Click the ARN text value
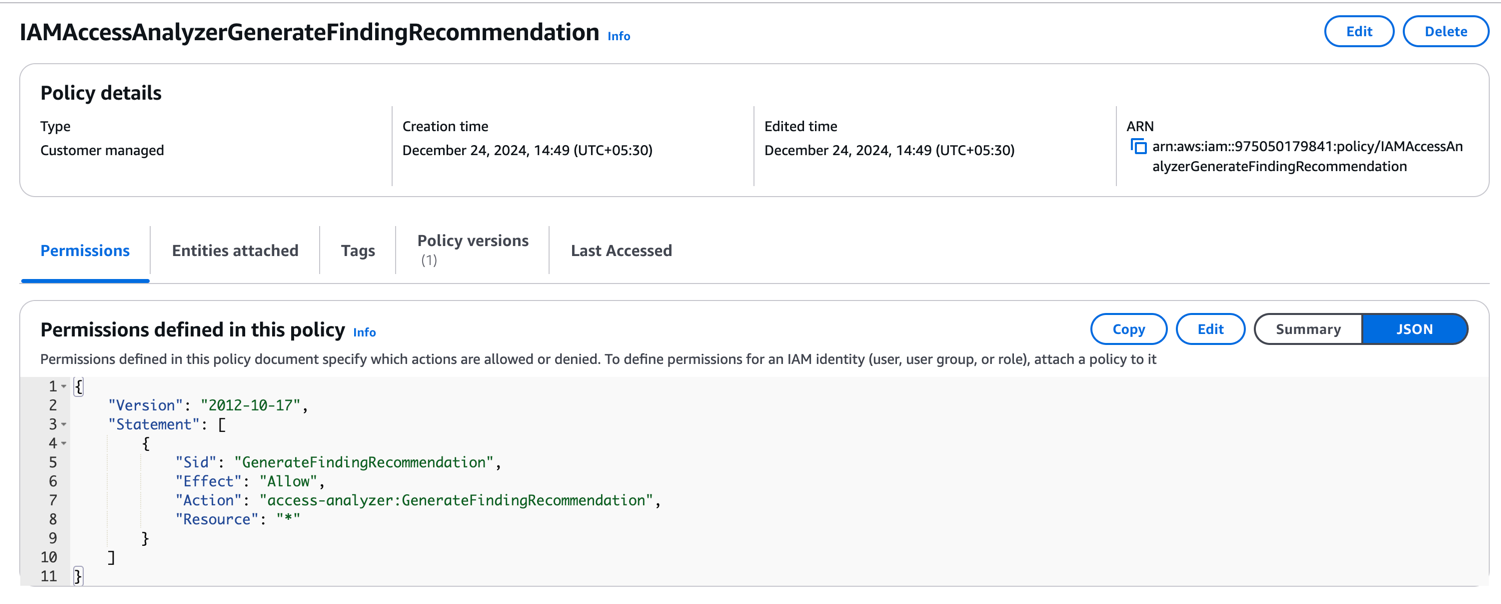Viewport: 1501px width, 604px height. pyautogui.click(x=1307, y=156)
